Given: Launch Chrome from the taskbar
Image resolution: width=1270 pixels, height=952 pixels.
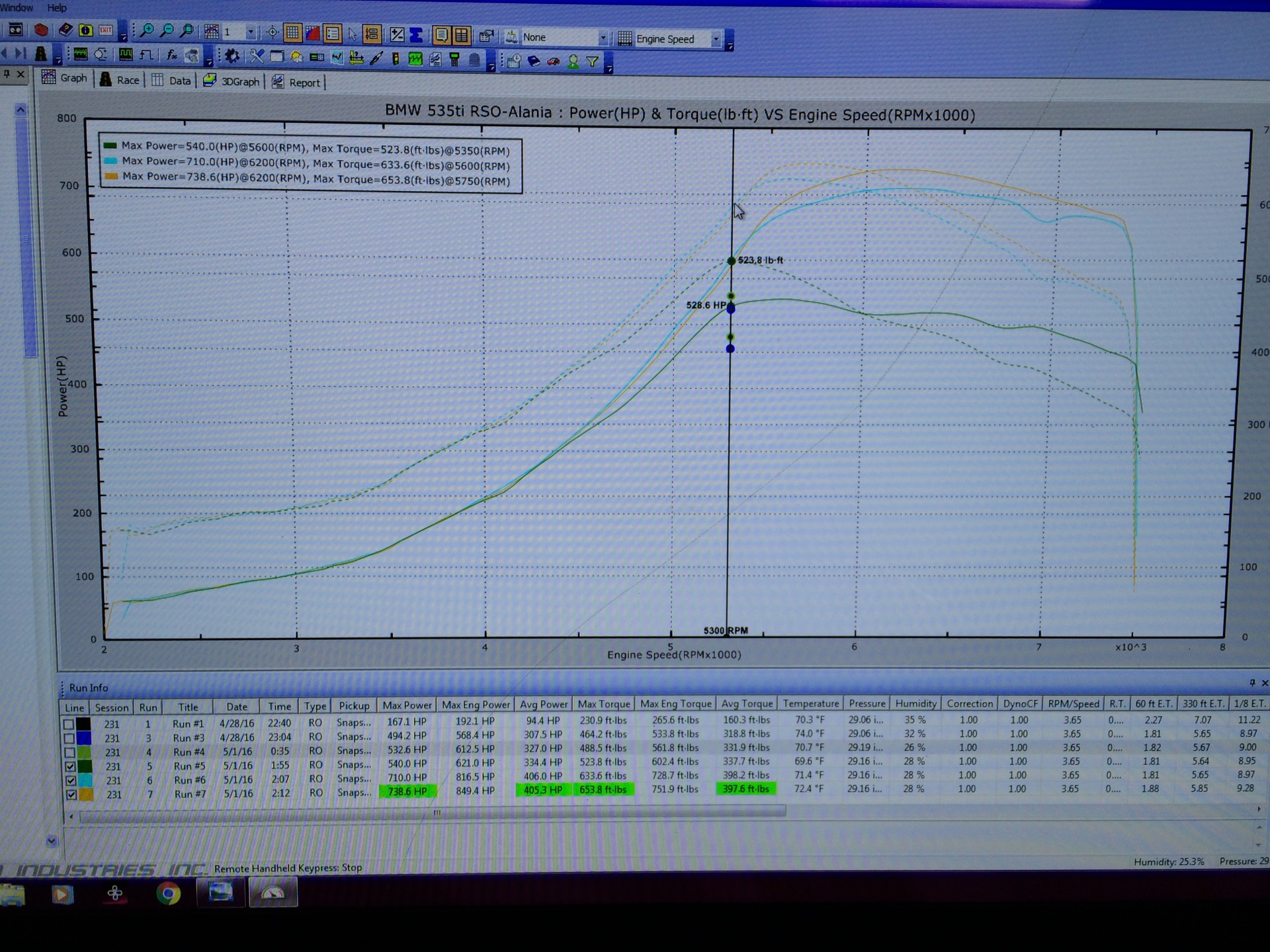Looking at the screenshot, I should pyautogui.click(x=169, y=894).
